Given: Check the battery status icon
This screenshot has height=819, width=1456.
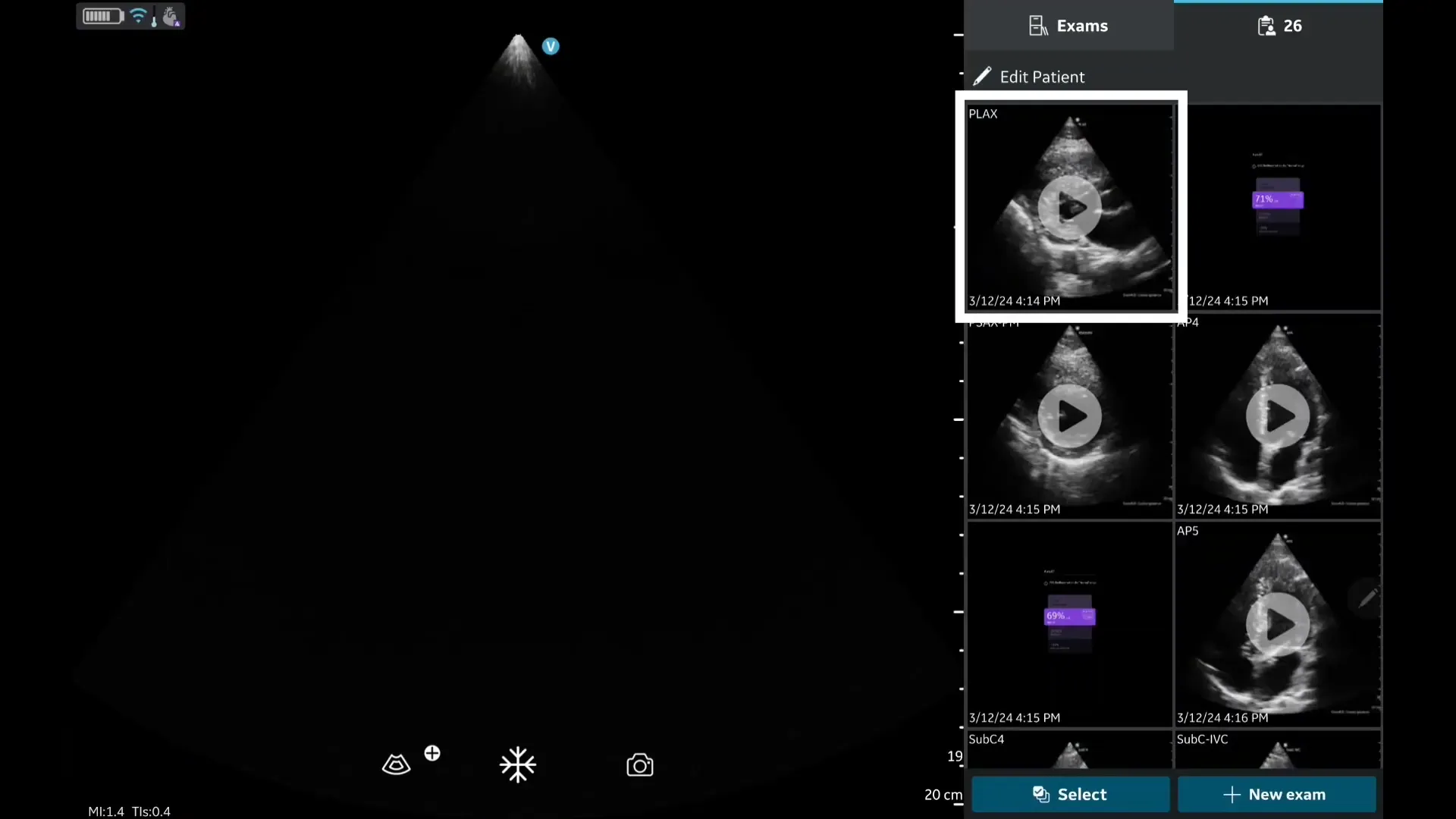Looking at the screenshot, I should 102,16.
